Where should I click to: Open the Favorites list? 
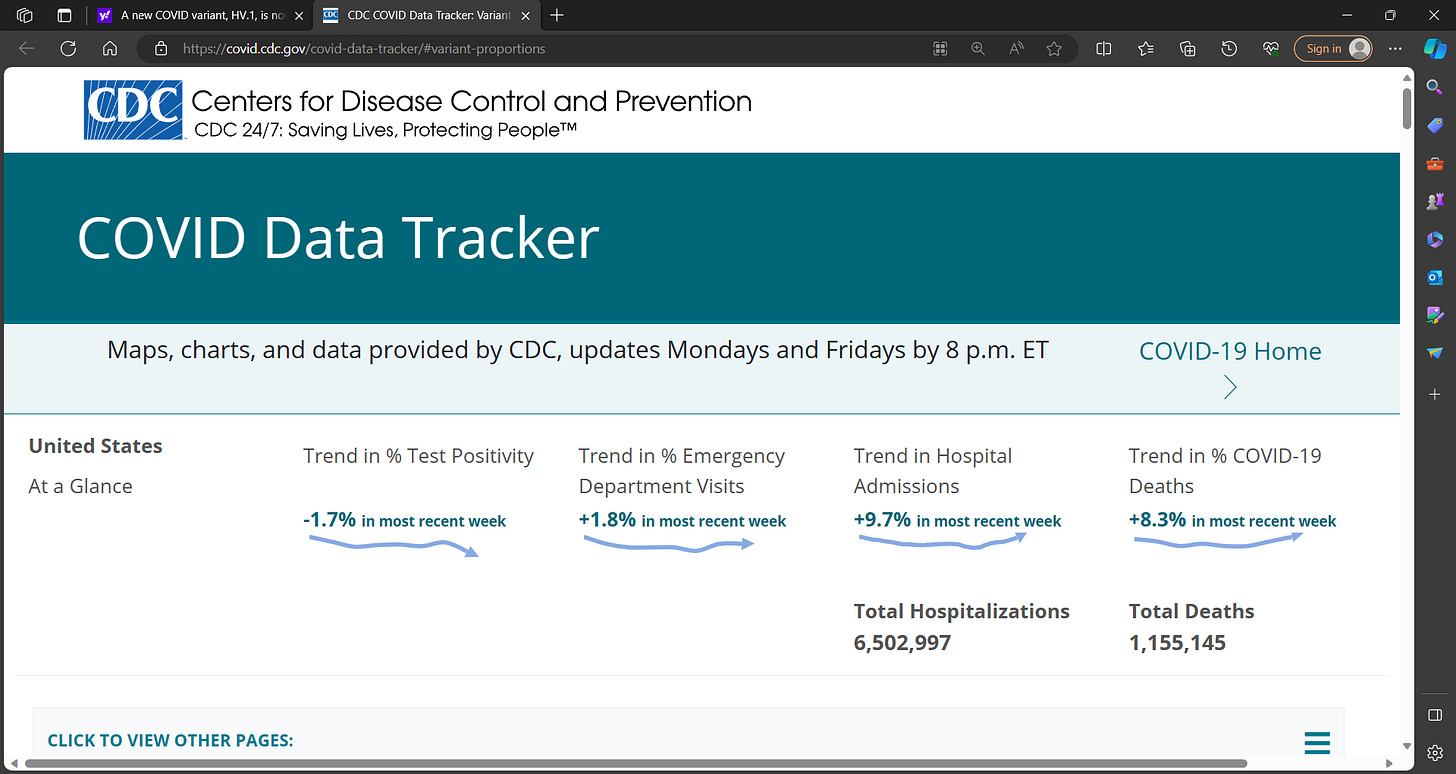pos(1146,48)
